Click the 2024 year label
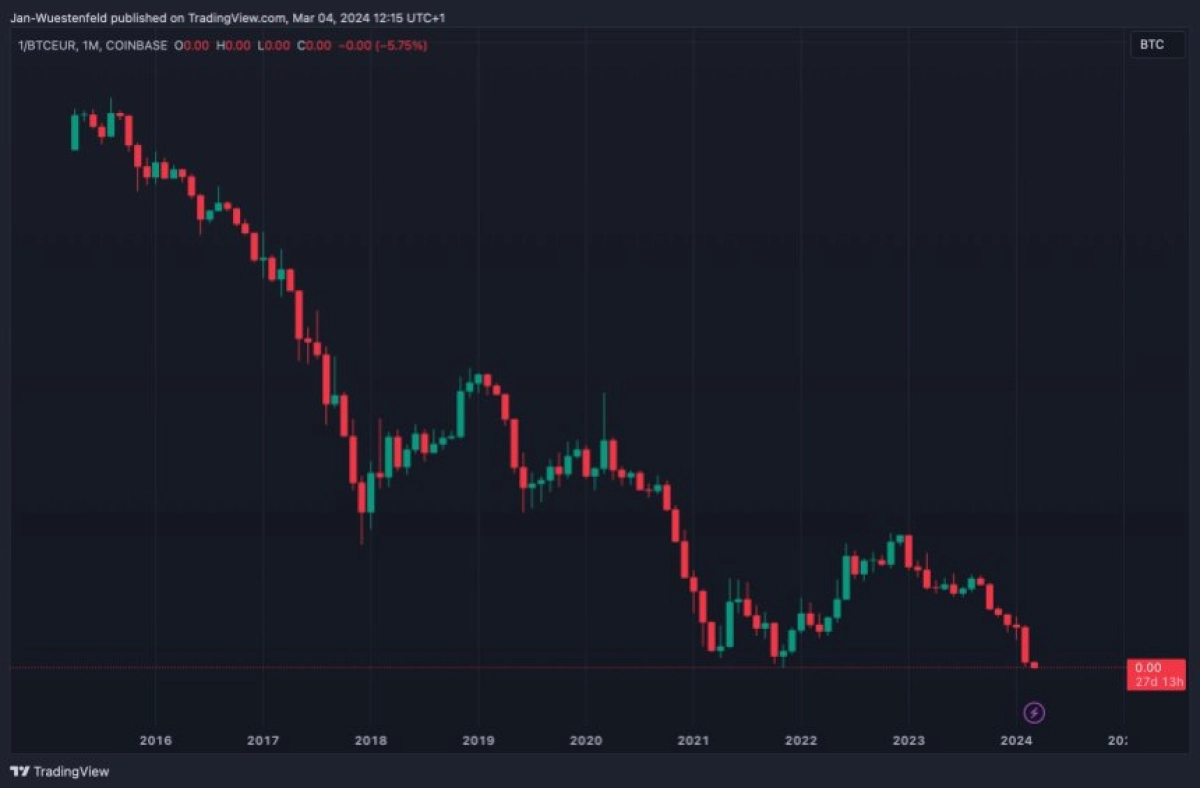The width and height of the screenshot is (1200, 788). [x=1016, y=741]
